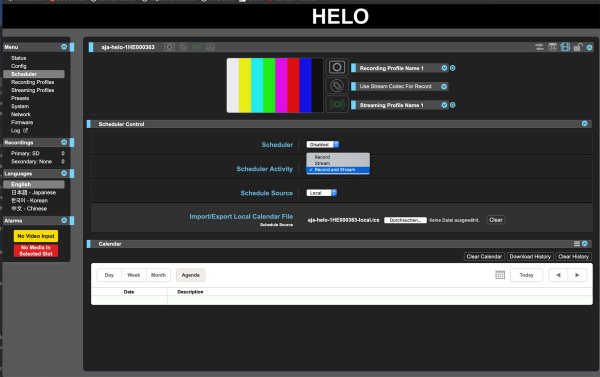Go to the next calendar period arrow
This screenshot has width=600, height=377.
(x=577, y=275)
